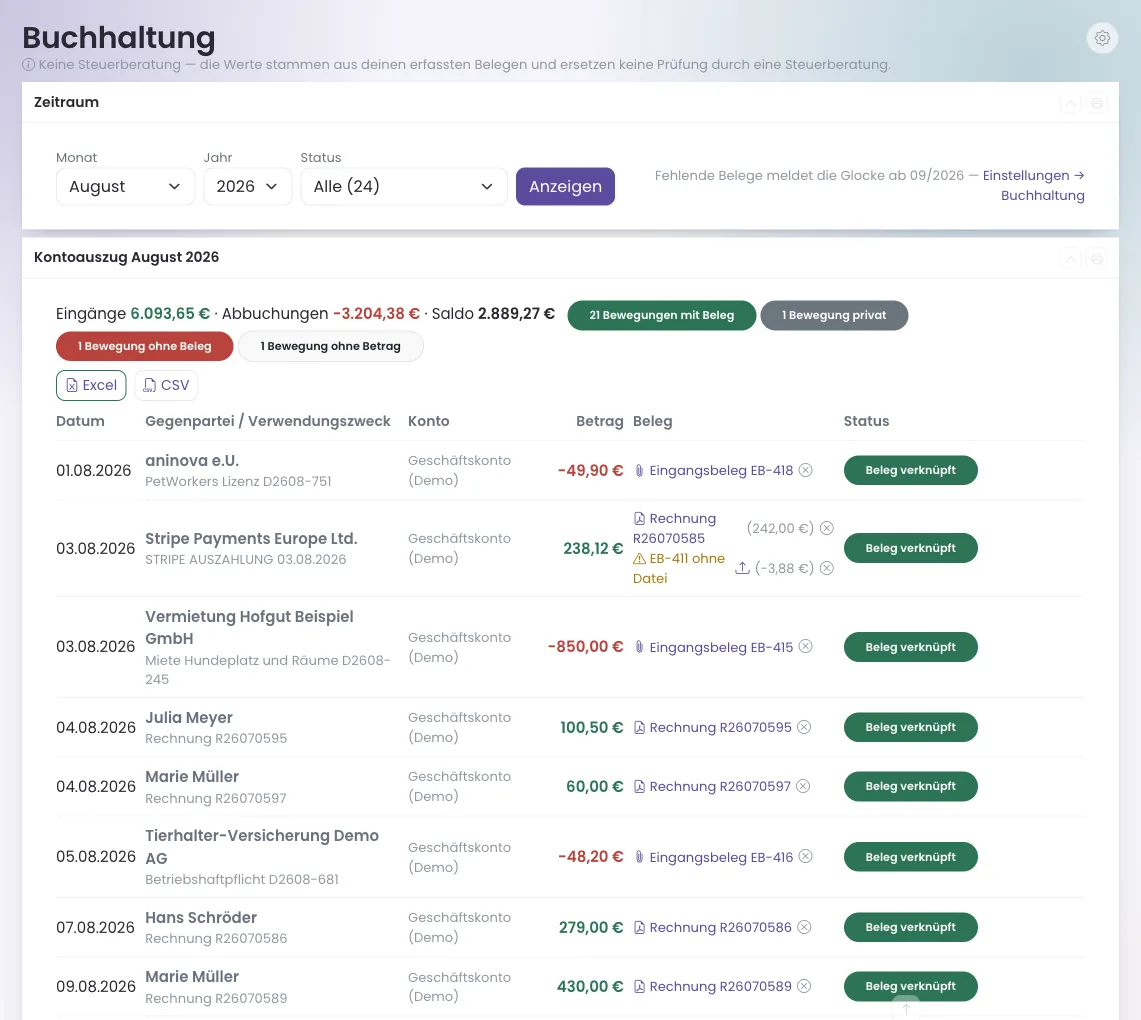The width and height of the screenshot is (1141, 1020).
Task: Print the Zeitraum panel
Action: [x=1097, y=103]
